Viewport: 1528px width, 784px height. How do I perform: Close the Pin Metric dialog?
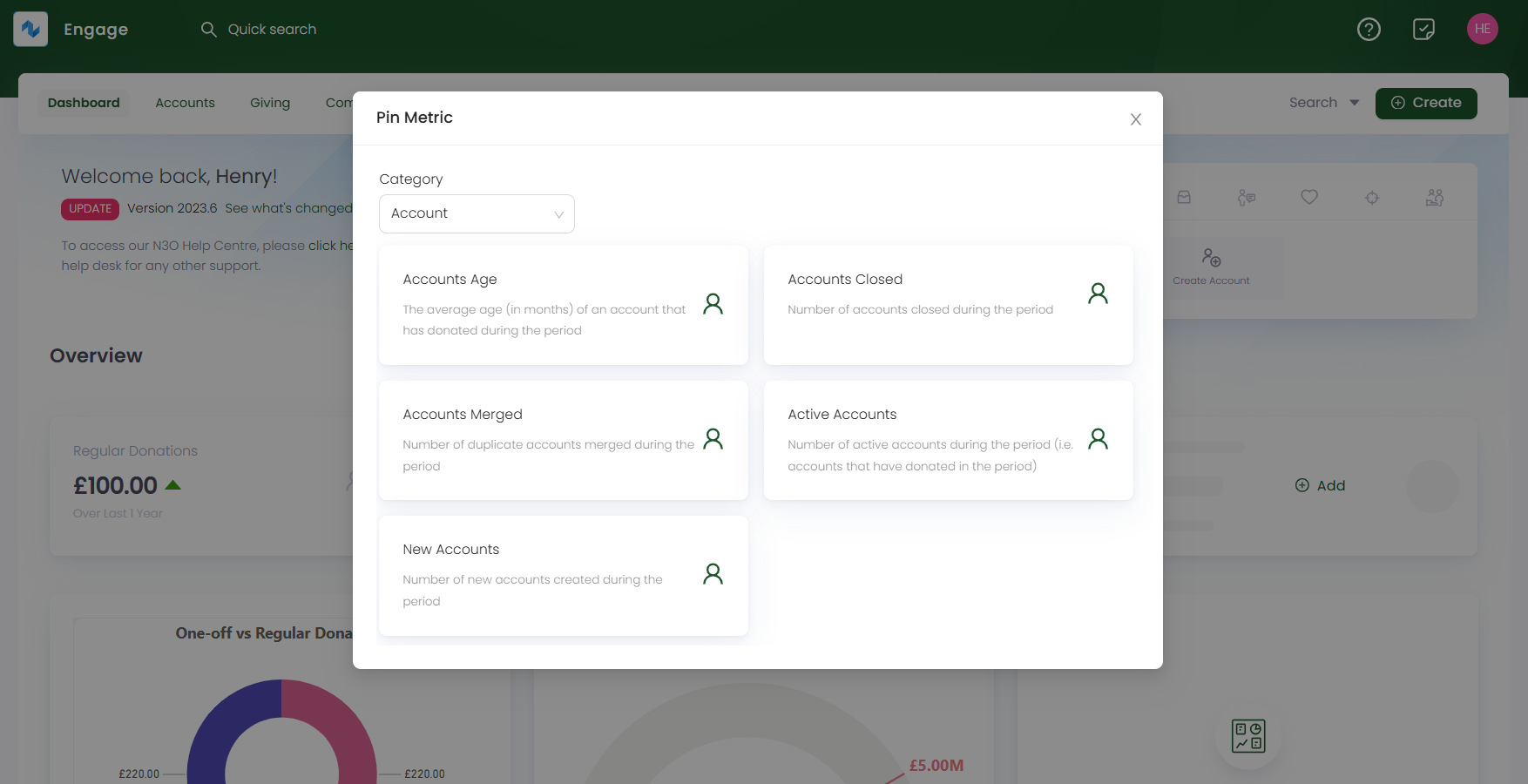(1135, 119)
